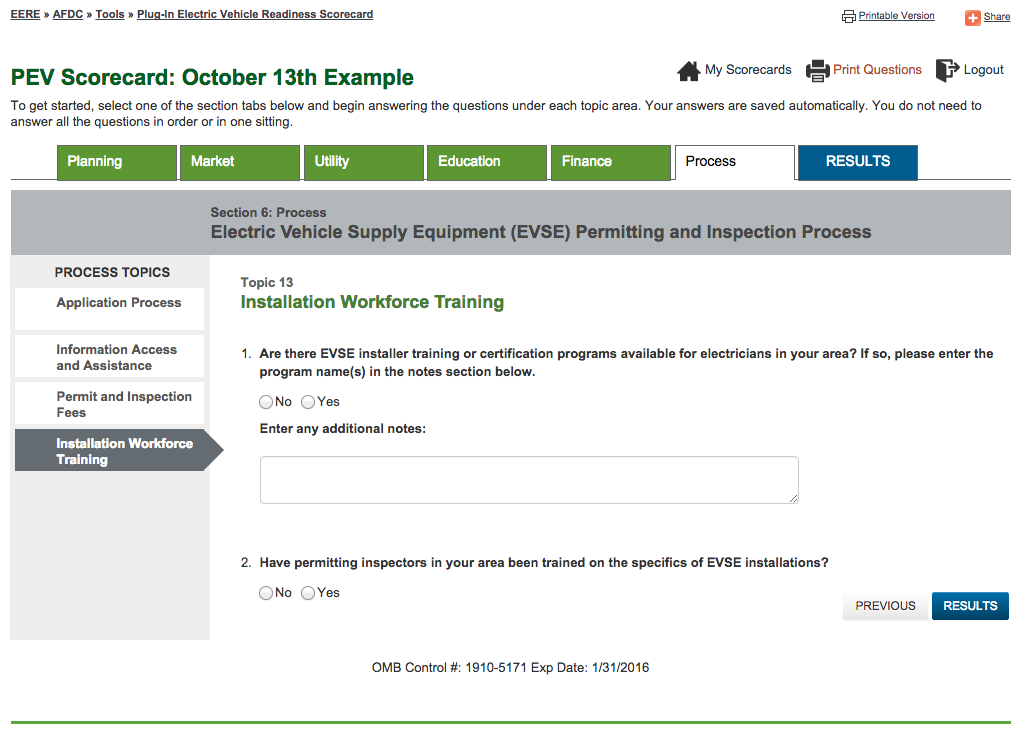Screen dimensions: 1031x732
Task: Click the home icon beside My Scorecards
Action: click(x=688, y=71)
